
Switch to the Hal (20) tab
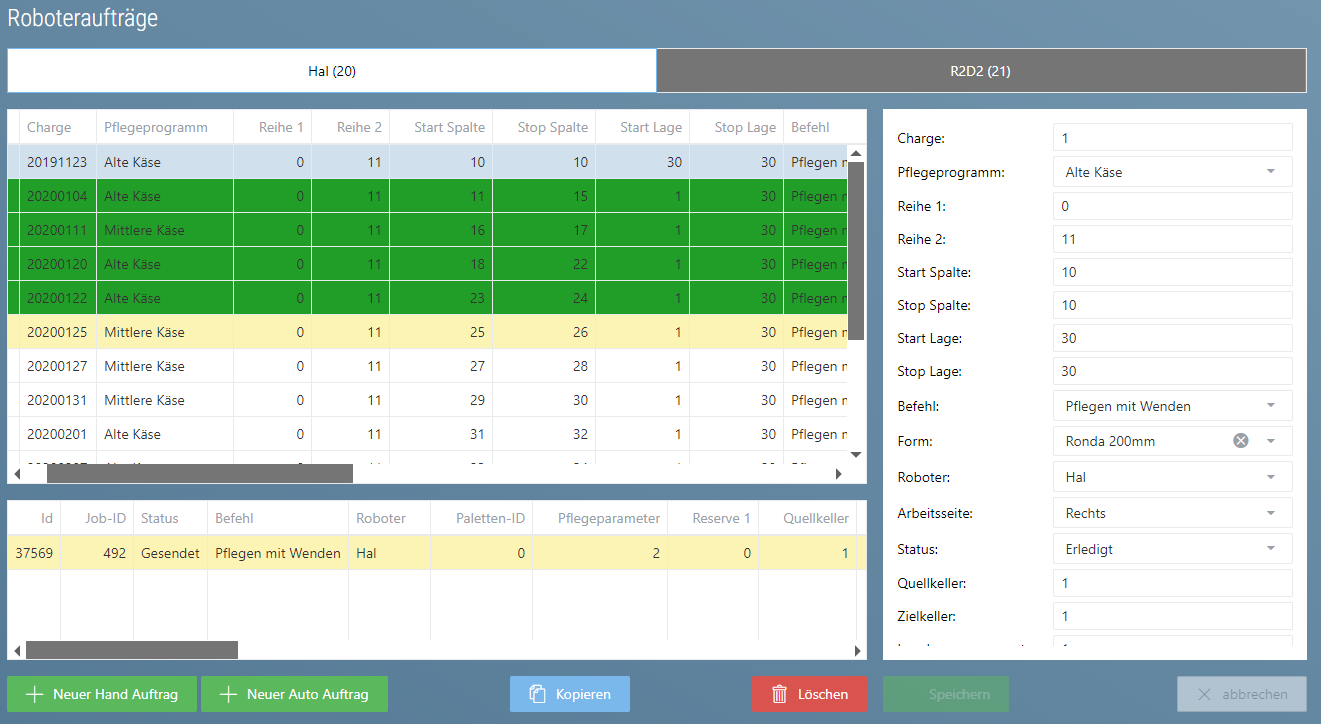(x=332, y=71)
